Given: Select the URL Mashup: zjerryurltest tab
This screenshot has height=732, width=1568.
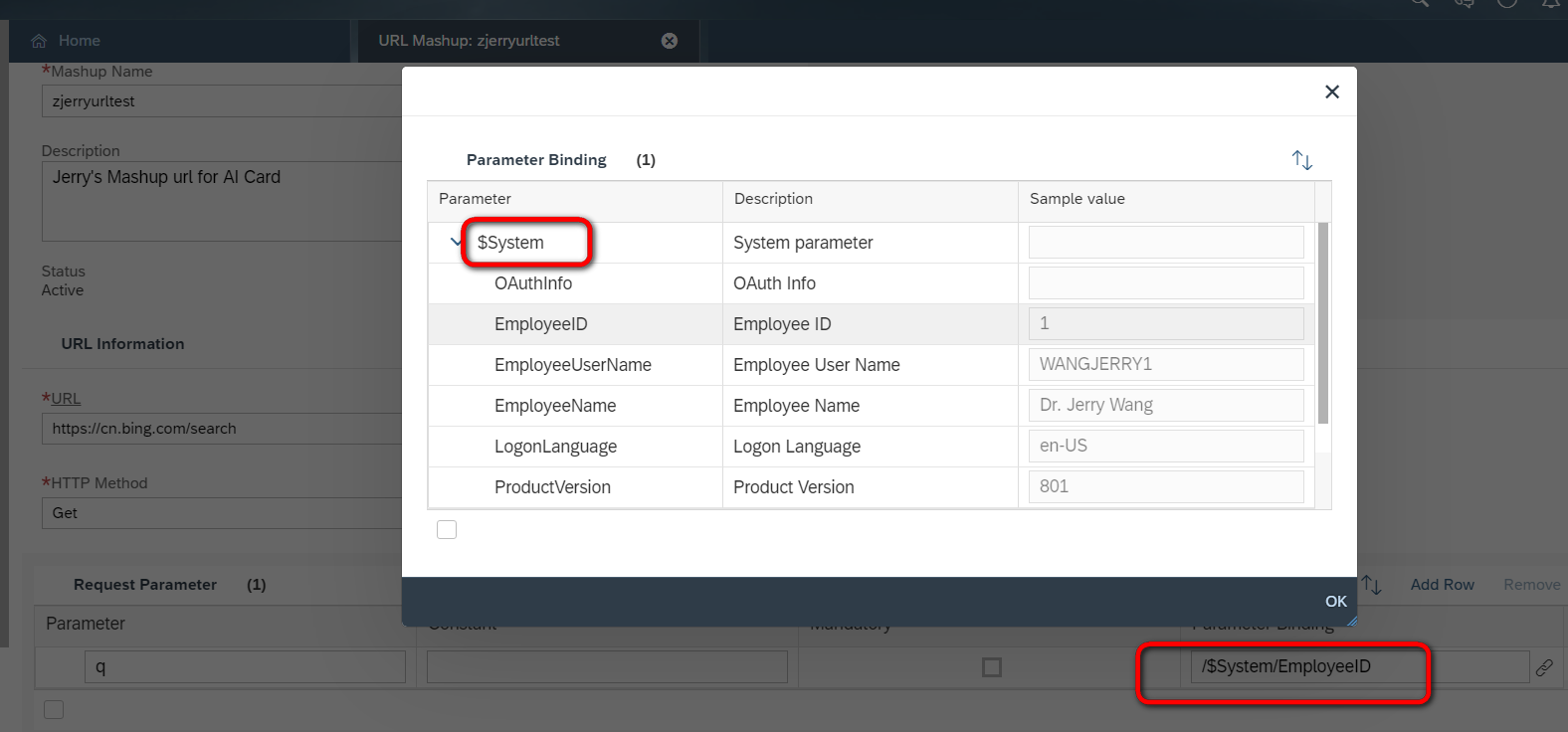Looking at the screenshot, I should coord(469,41).
